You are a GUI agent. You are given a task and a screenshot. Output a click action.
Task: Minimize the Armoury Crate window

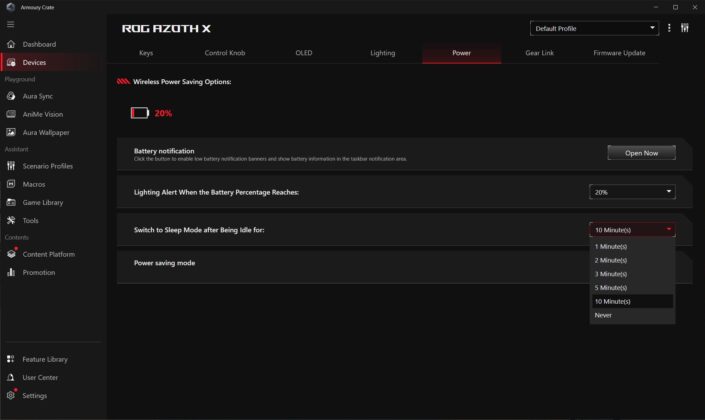coord(656,7)
